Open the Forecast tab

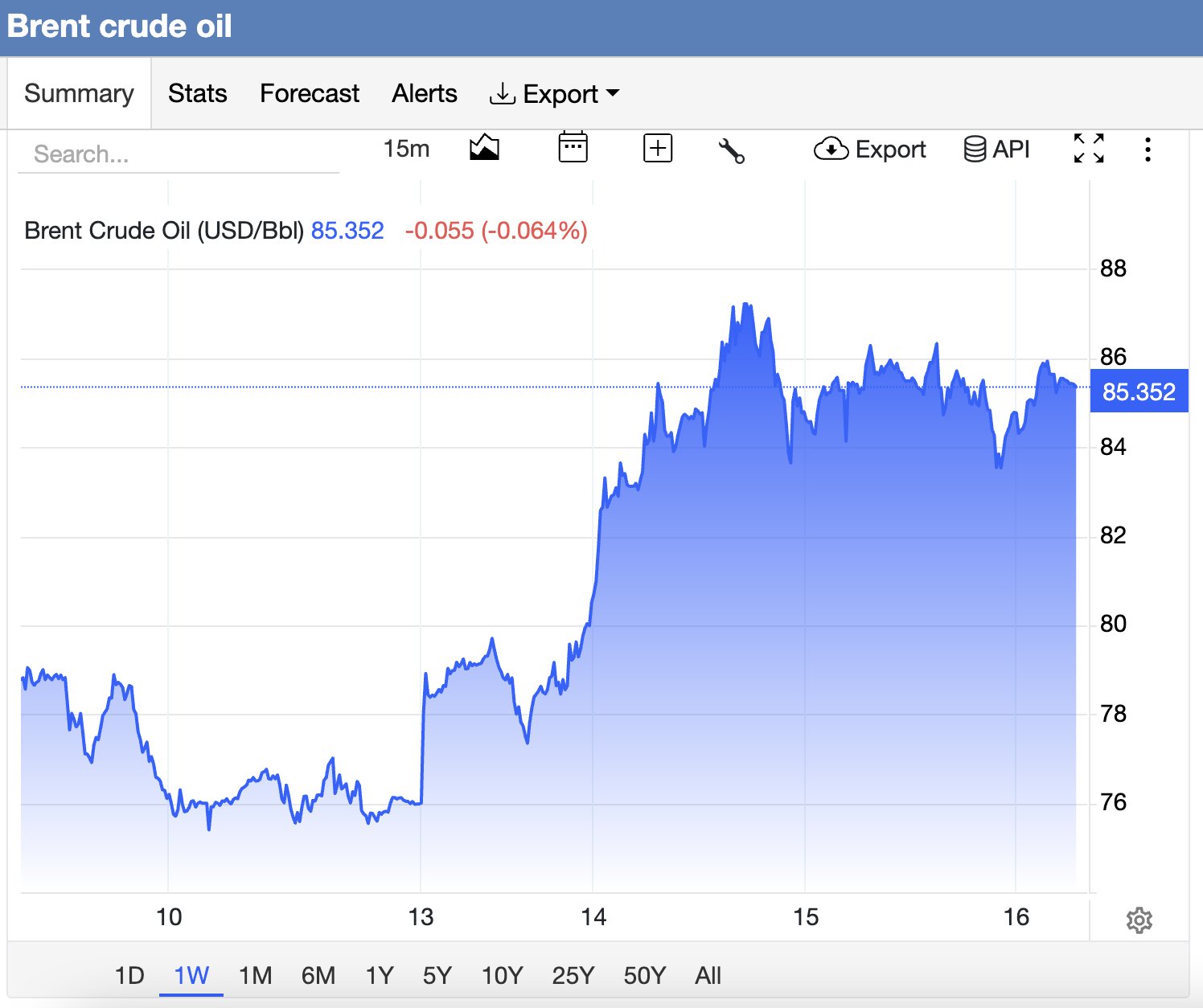click(x=310, y=93)
